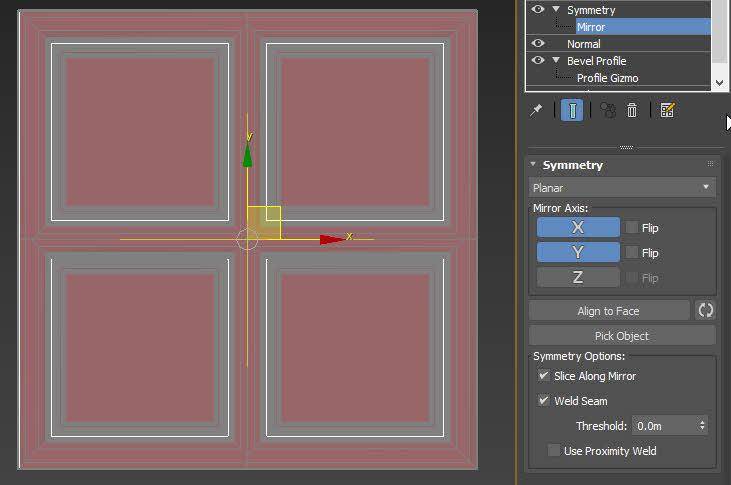Image resolution: width=731 pixels, height=485 pixels.
Task: Uncheck Slice Along Mirror
Action: coord(544,376)
